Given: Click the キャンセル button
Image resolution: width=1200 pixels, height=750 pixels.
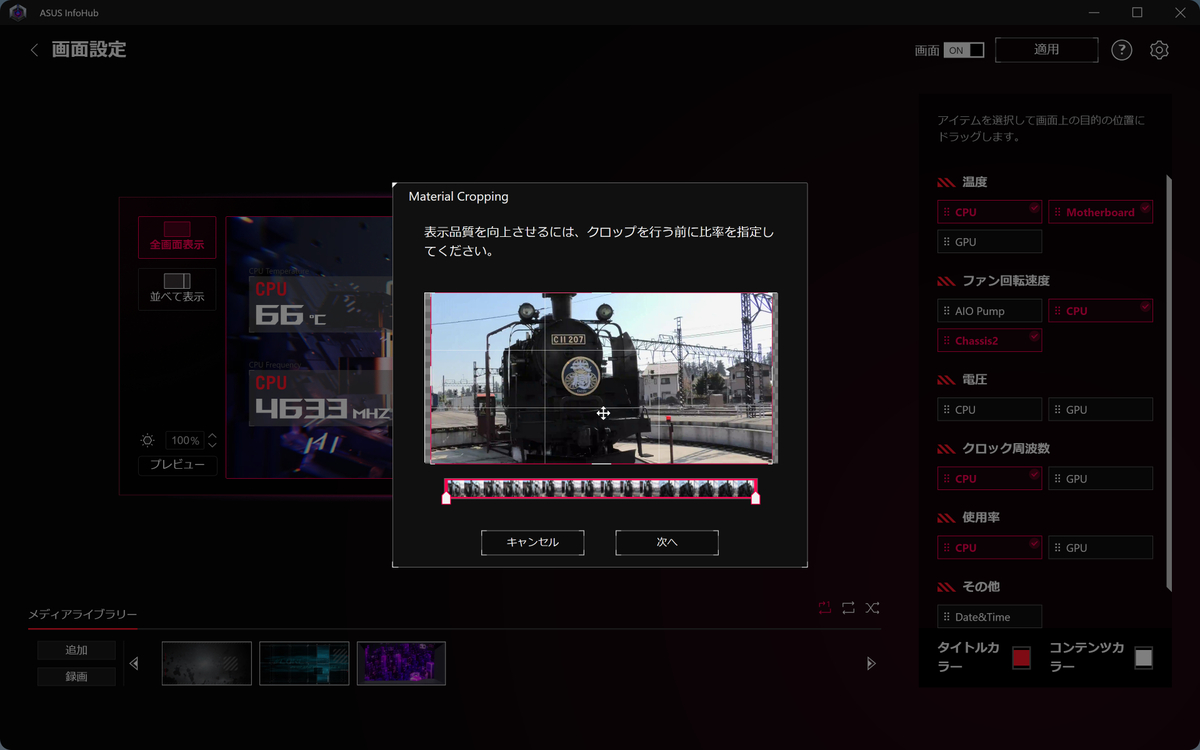Looking at the screenshot, I should pyautogui.click(x=533, y=542).
